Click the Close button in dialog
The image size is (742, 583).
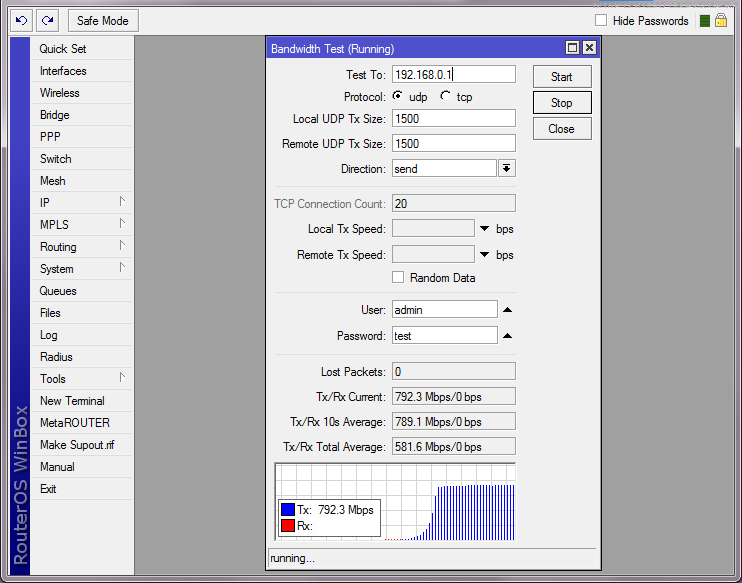562,129
